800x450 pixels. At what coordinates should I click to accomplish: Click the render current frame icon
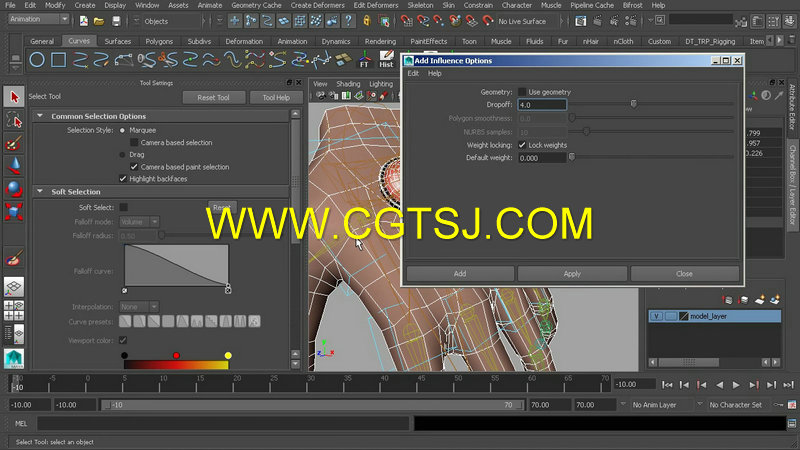click(597, 21)
